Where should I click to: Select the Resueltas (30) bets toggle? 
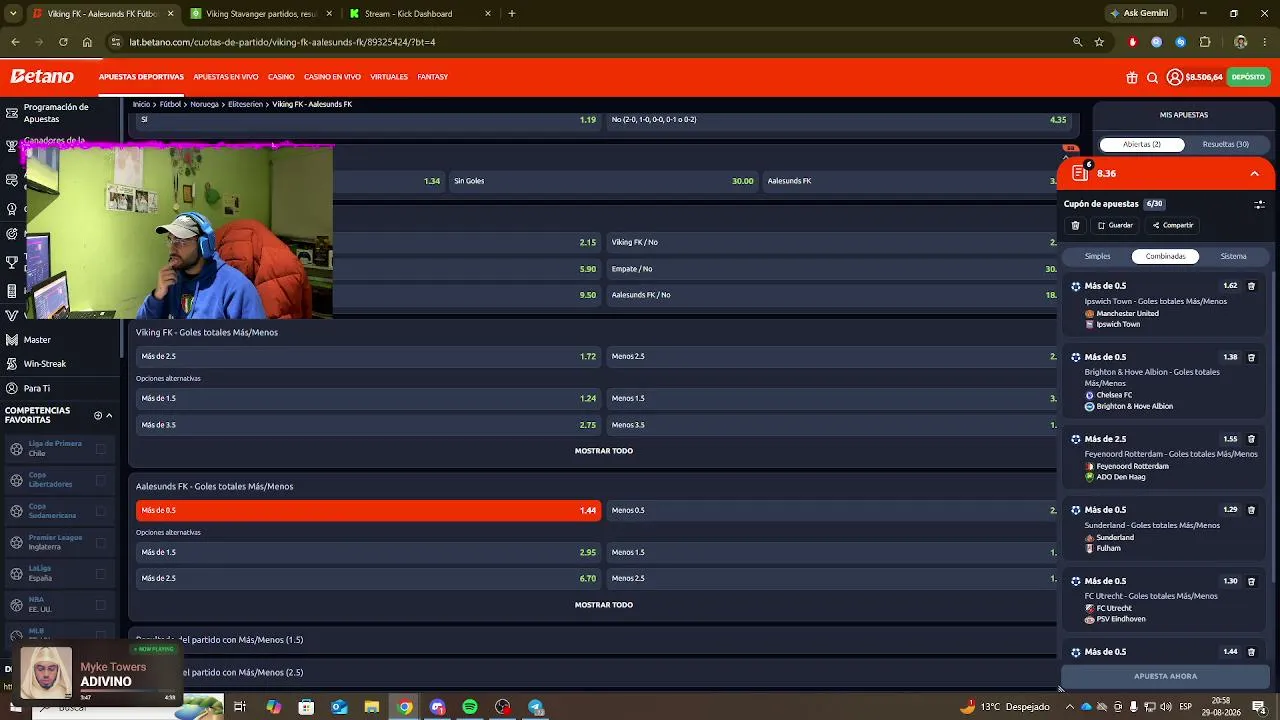pos(1225,144)
